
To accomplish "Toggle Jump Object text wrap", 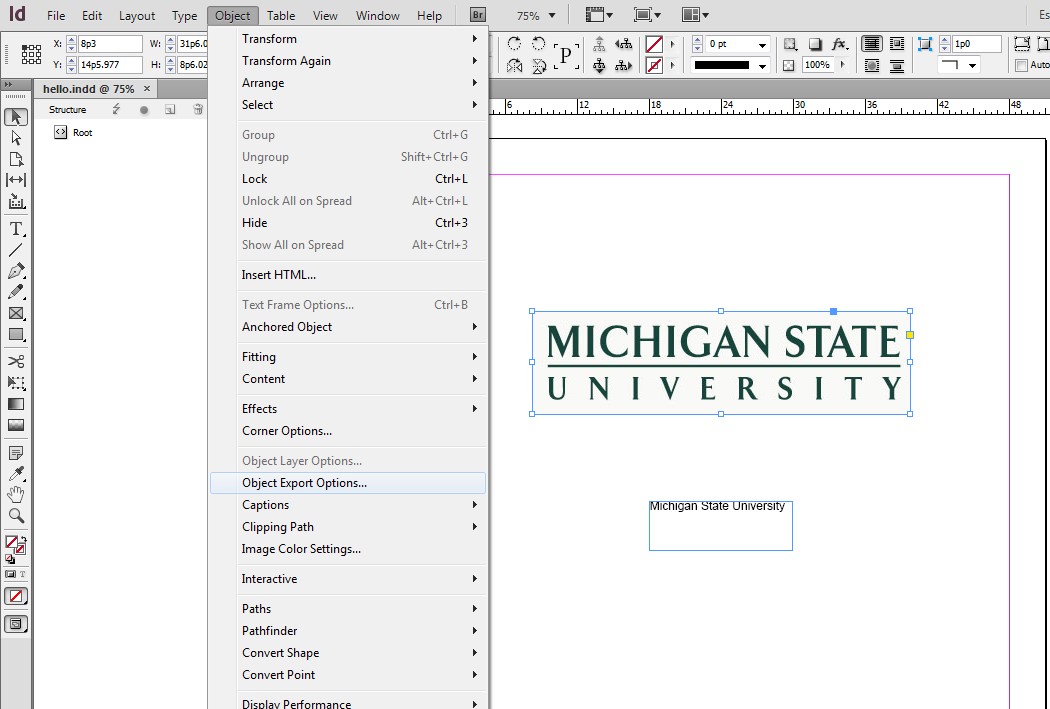I will [896, 66].
